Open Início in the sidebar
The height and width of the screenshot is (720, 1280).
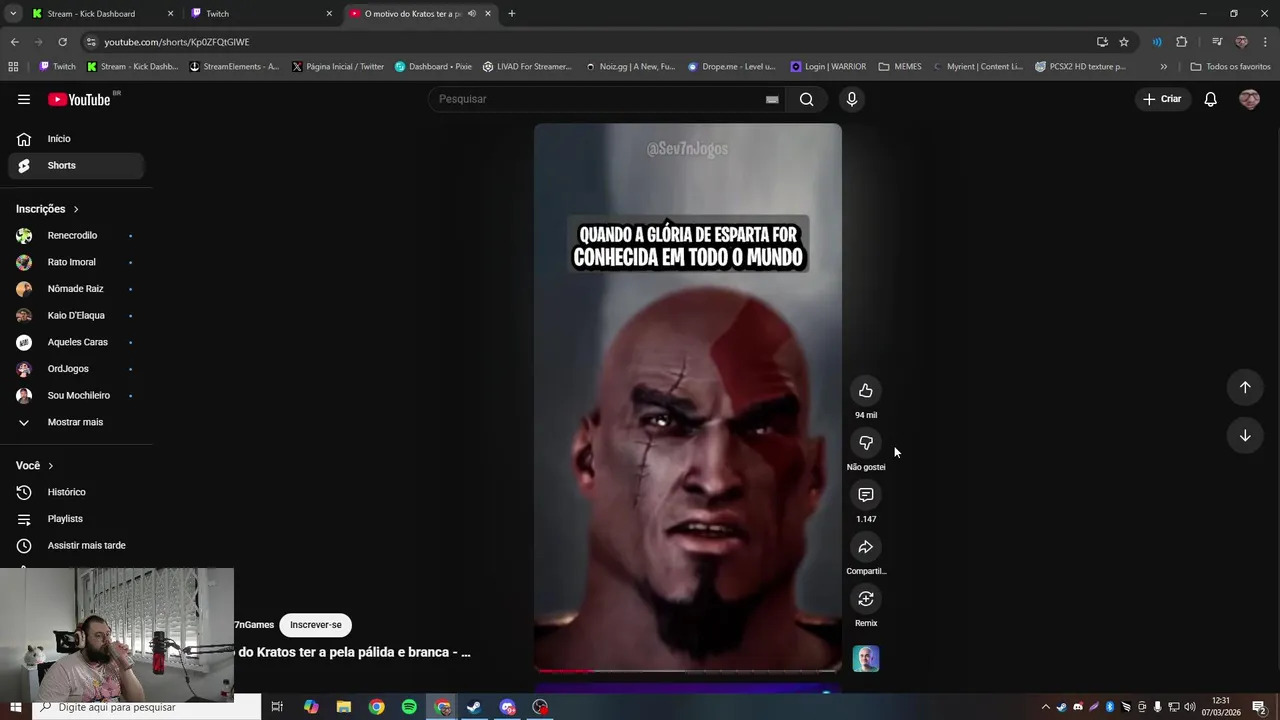75,139
